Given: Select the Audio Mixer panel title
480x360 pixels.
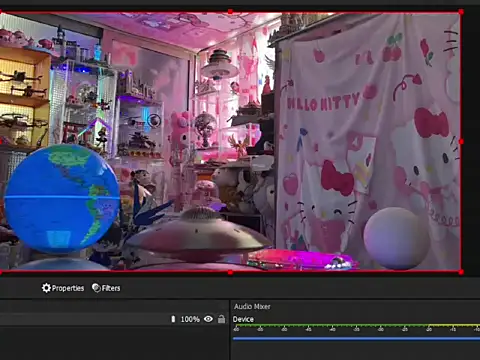Looking at the screenshot, I should (252, 306).
